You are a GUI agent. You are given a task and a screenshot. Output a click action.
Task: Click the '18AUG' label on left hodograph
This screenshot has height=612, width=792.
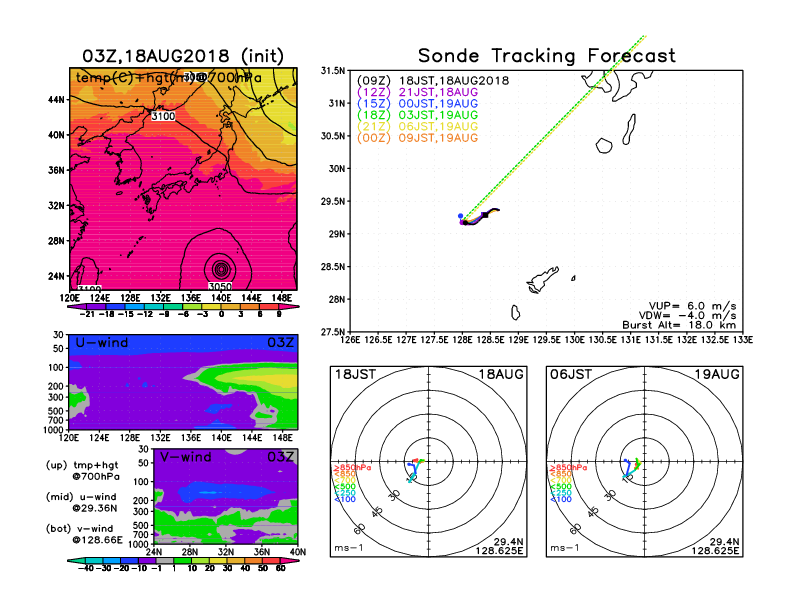(501, 375)
